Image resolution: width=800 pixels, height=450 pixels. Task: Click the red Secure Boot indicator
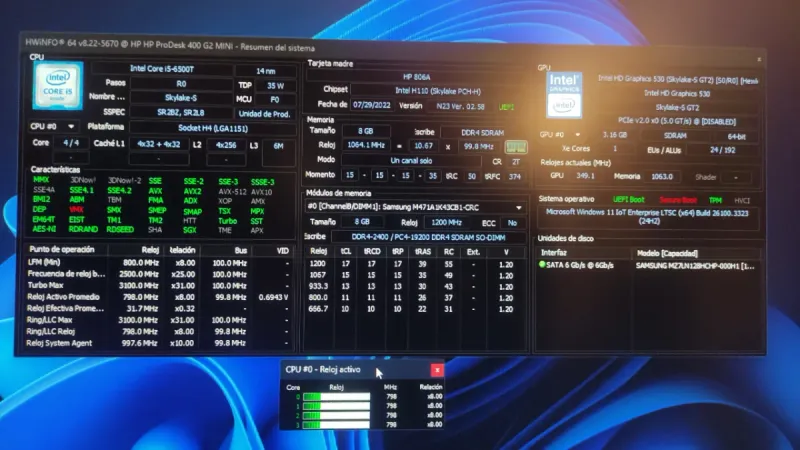[x=678, y=200]
